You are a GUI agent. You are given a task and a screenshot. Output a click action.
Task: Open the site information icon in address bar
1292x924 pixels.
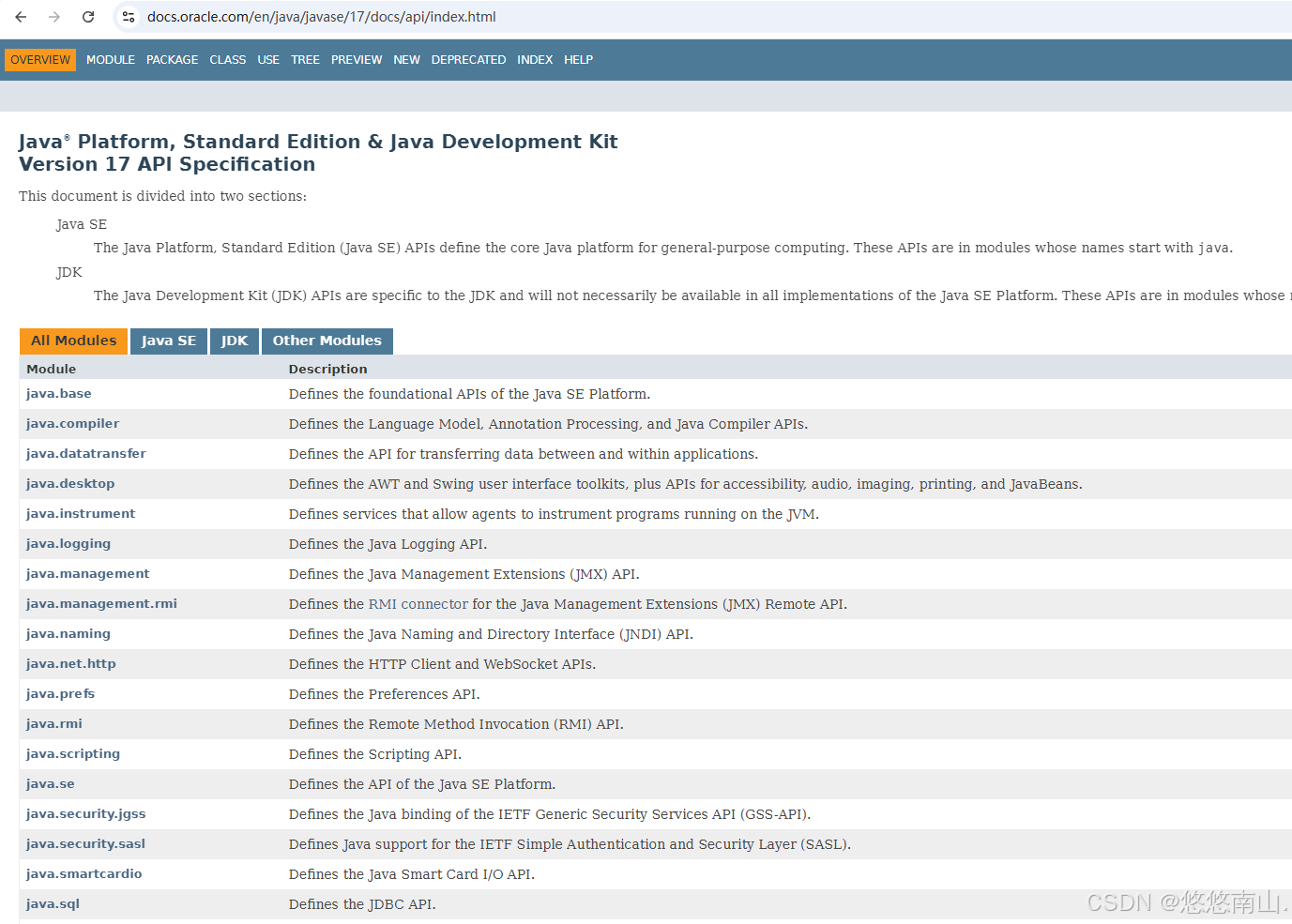click(x=128, y=16)
